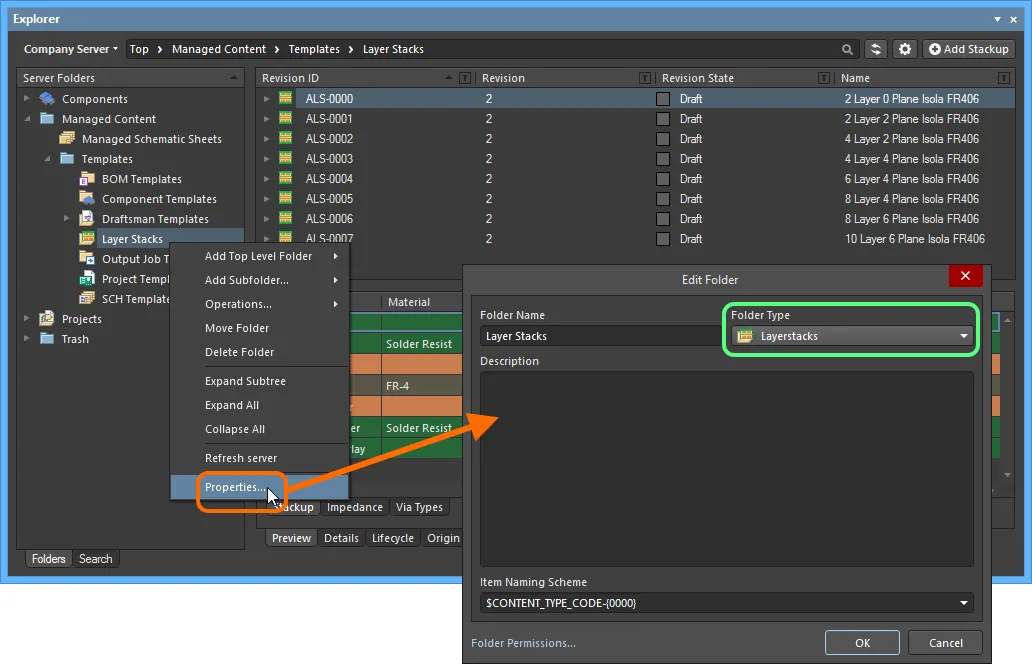Click the Managed Content folder icon
The height and width of the screenshot is (664, 1032).
[x=47, y=118]
